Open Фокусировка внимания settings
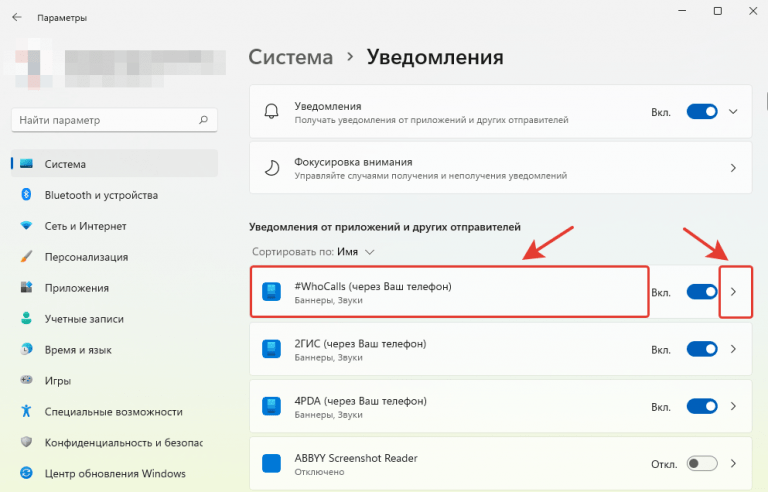The height and width of the screenshot is (492, 768). coord(498,168)
